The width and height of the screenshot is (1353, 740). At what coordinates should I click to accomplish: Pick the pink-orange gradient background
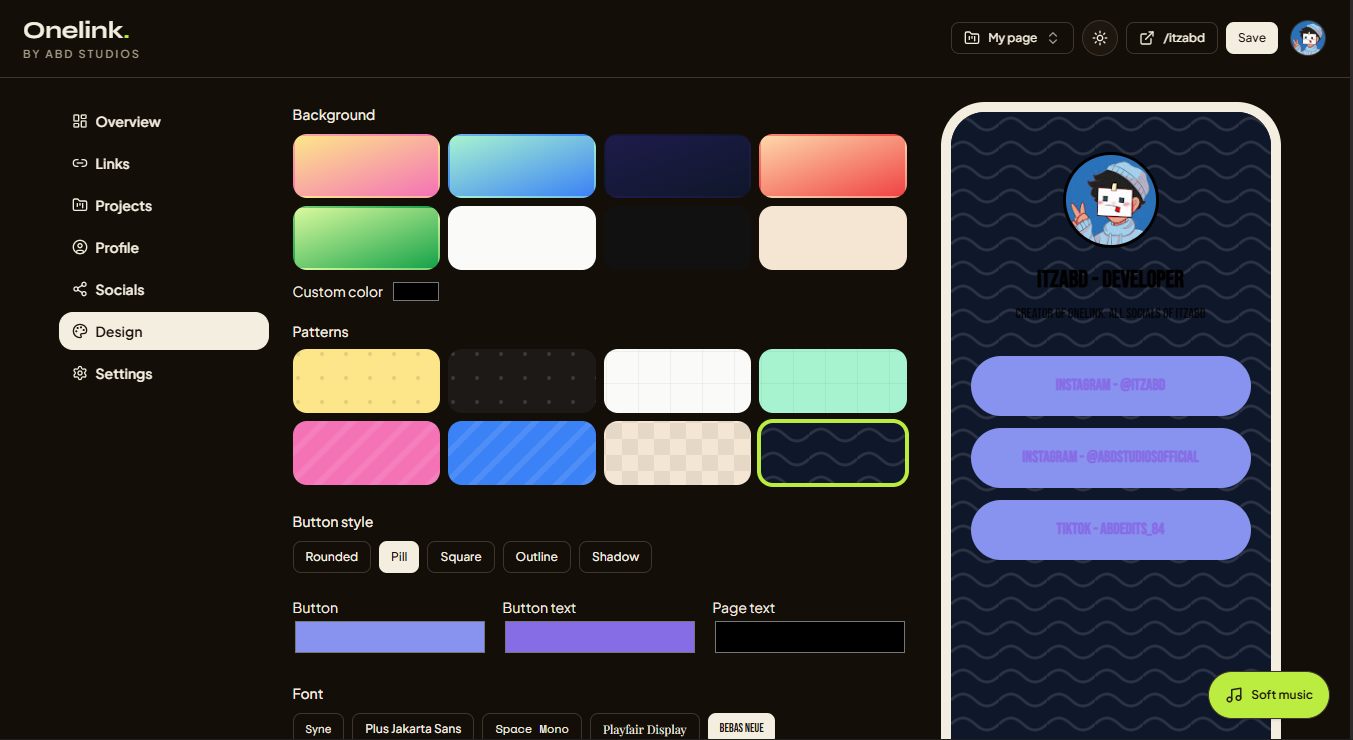pyautogui.click(x=366, y=166)
